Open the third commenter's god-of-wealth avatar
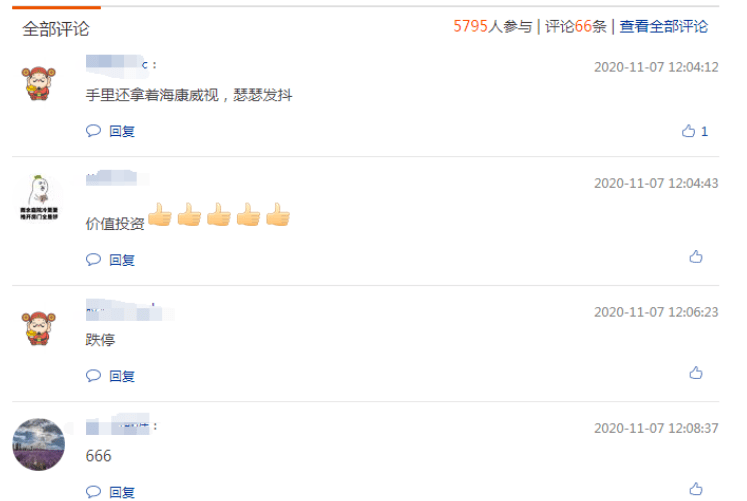The height and width of the screenshot is (501, 747). coord(39,329)
